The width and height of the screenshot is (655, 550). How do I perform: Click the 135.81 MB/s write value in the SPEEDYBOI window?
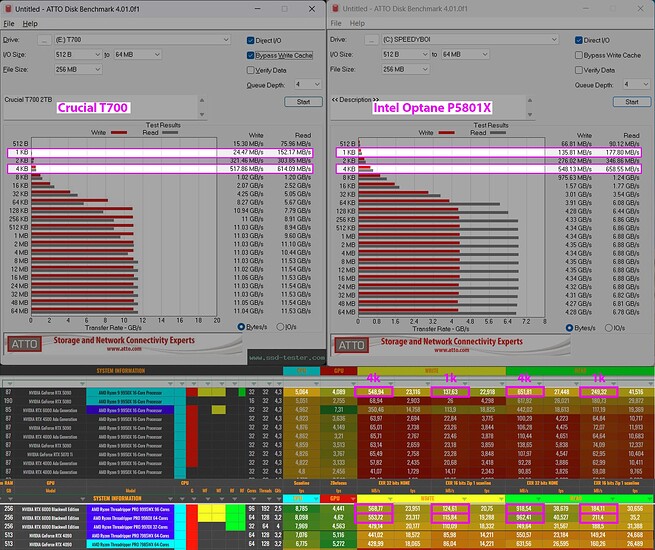click(575, 152)
